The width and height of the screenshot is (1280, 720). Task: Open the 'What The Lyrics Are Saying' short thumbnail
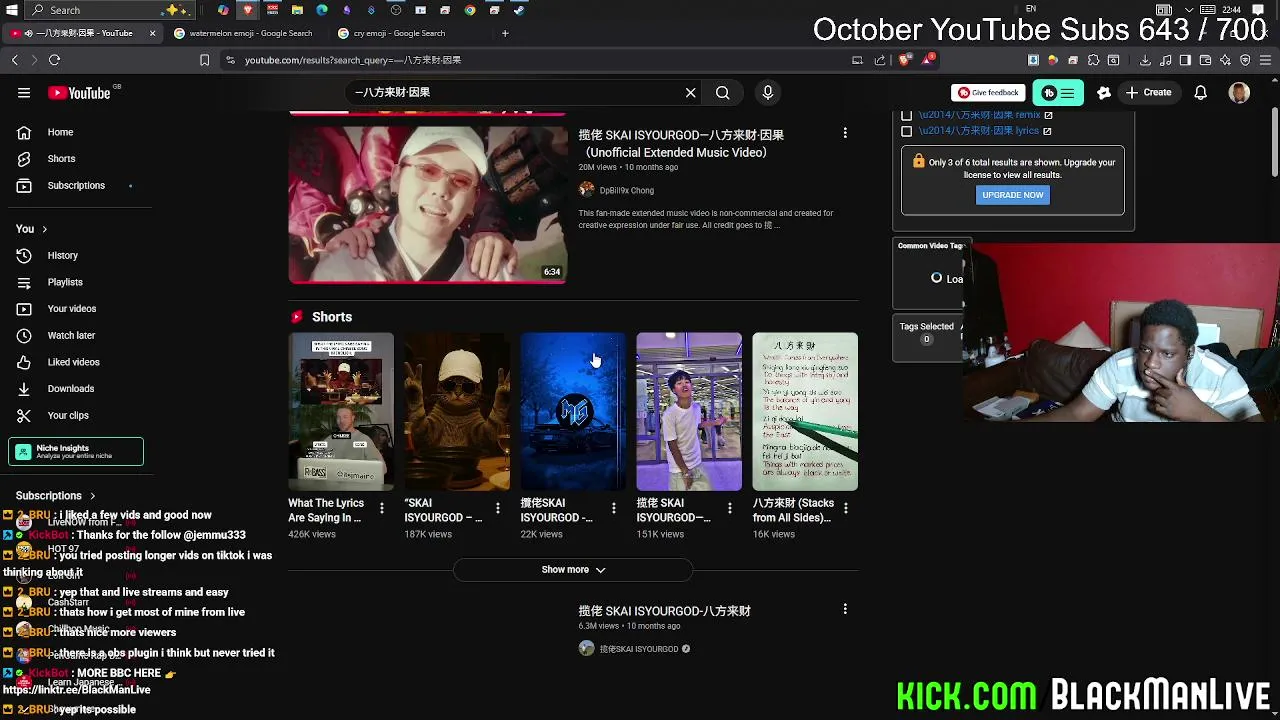tap(341, 411)
